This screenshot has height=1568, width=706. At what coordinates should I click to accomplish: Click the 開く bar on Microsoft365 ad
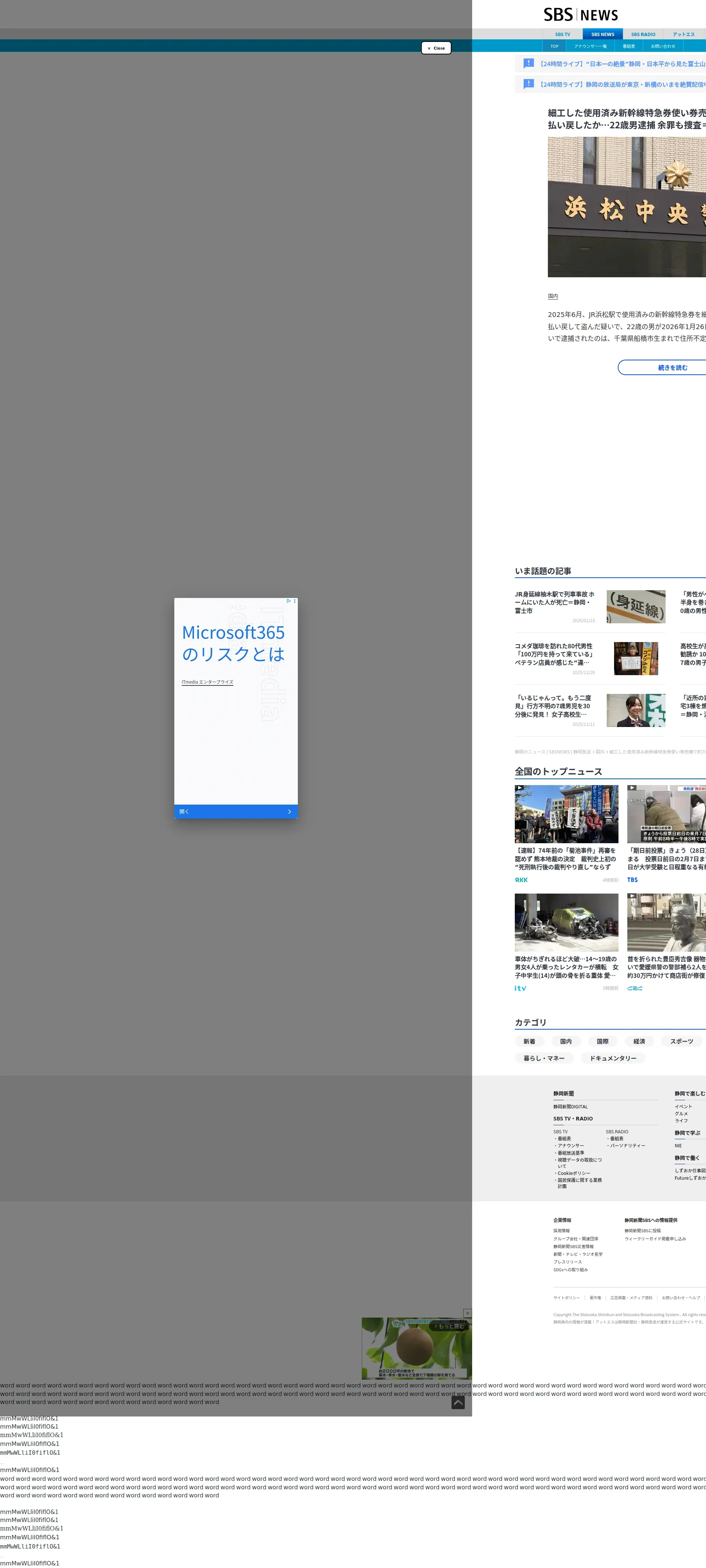tap(236, 811)
